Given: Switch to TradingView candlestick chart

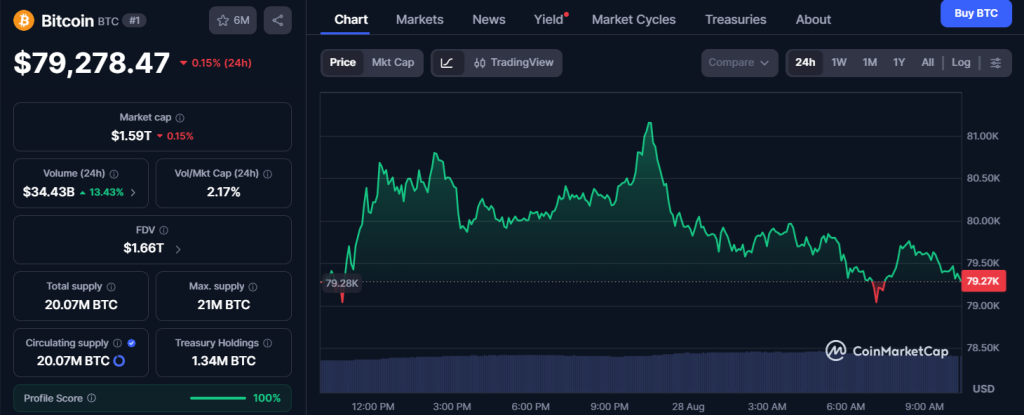Looking at the screenshot, I should tap(513, 63).
